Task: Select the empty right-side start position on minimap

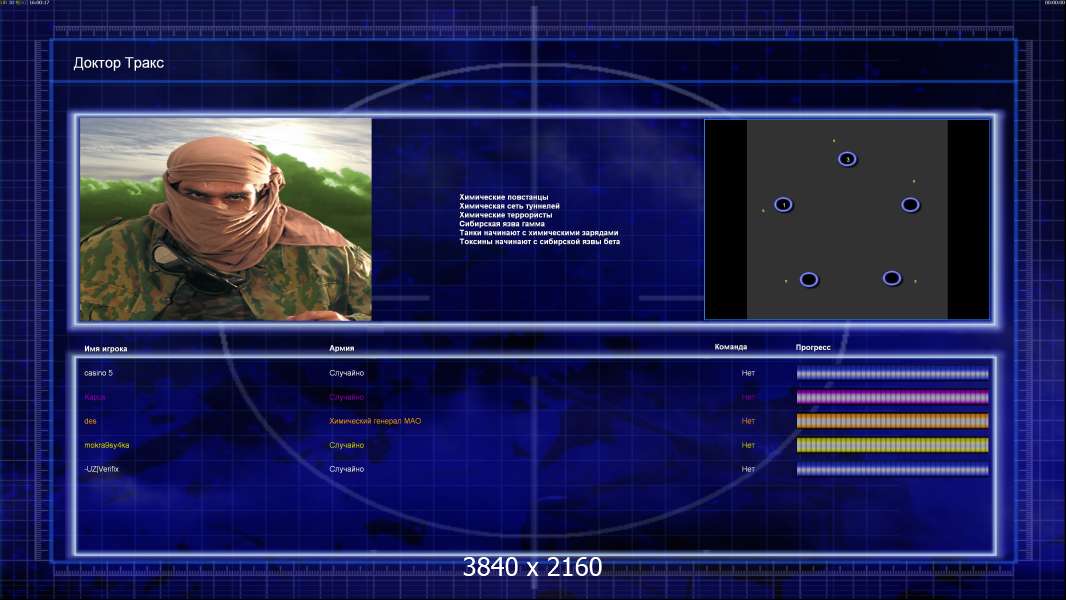Action: (x=910, y=205)
